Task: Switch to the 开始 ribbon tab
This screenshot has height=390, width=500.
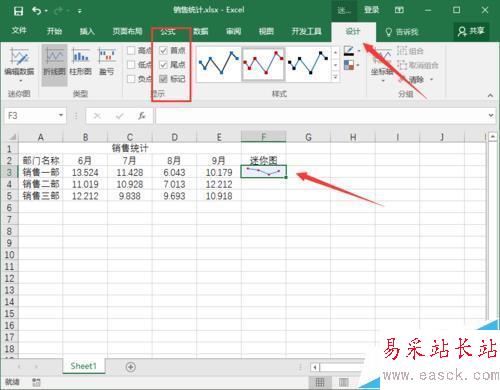Action: 54,31
